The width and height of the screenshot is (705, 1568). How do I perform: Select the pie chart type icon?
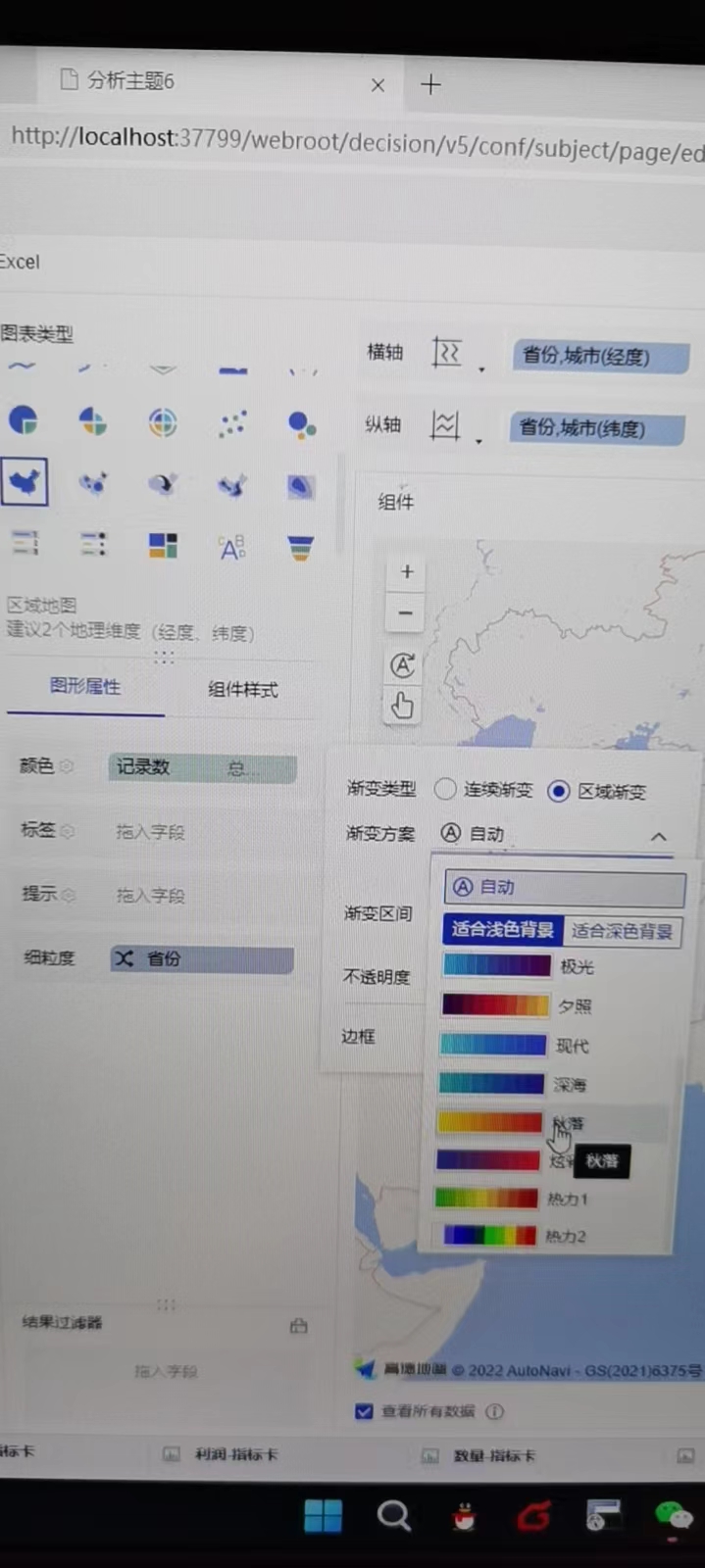(x=24, y=421)
